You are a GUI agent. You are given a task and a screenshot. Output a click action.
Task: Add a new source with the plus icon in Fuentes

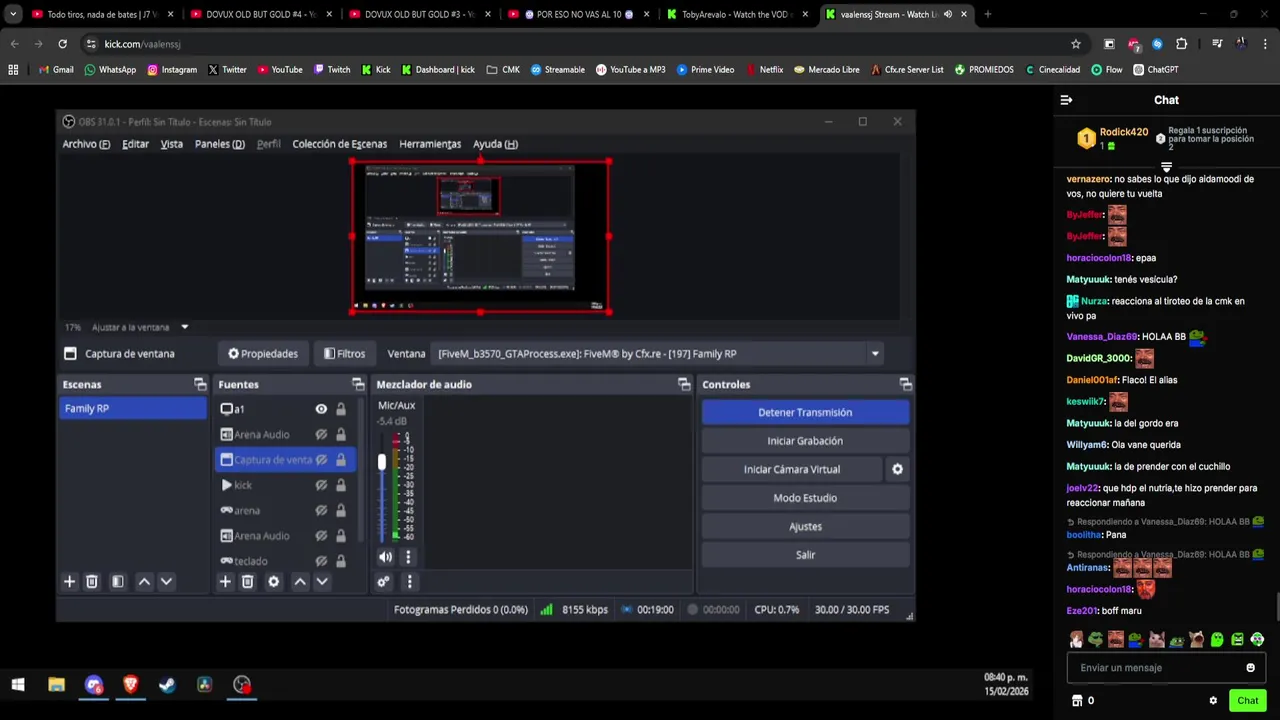point(225,581)
